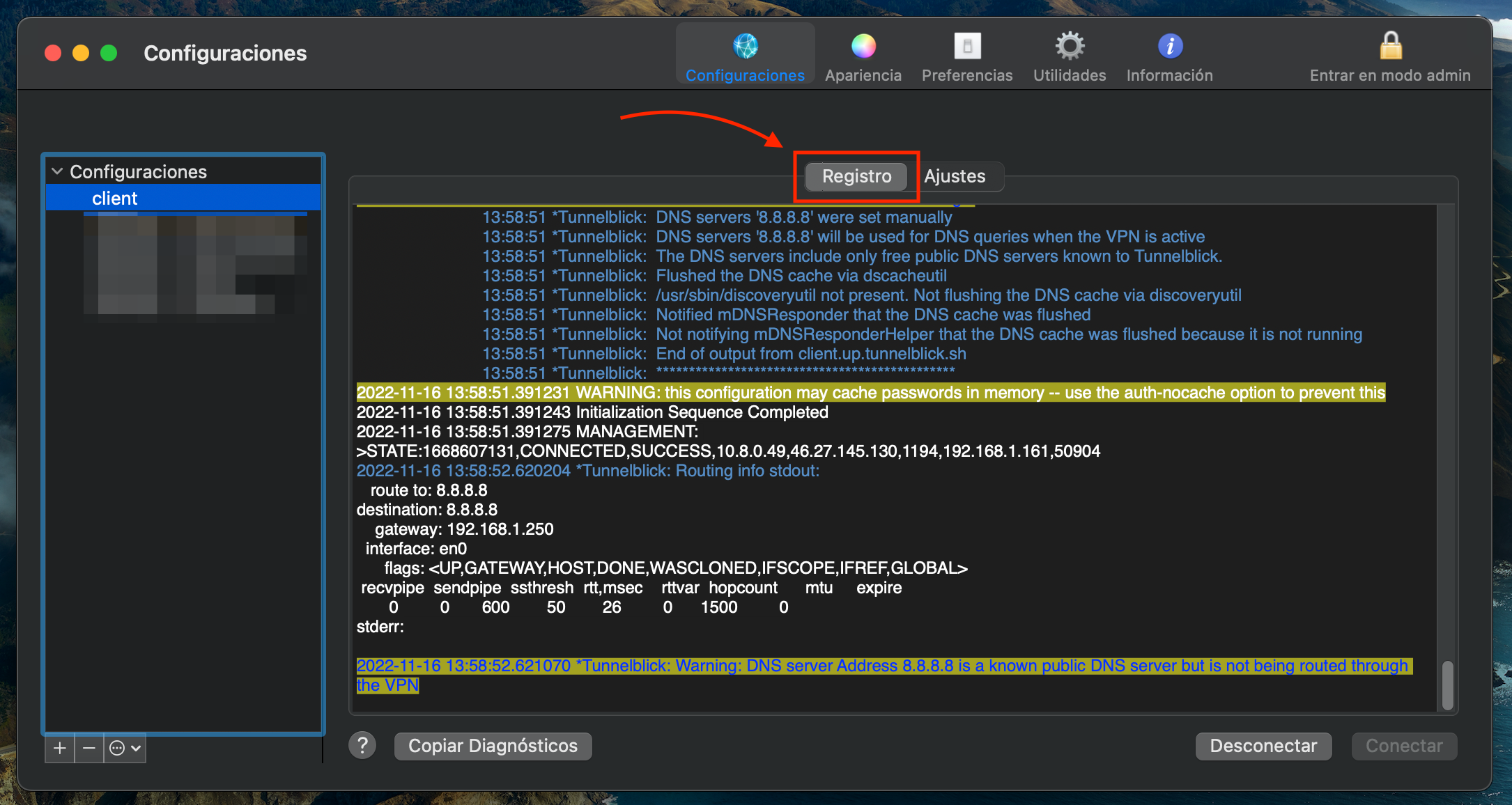Viewport: 1512px width, 805px height.
Task: Open the Información info icon
Action: [x=1170, y=47]
